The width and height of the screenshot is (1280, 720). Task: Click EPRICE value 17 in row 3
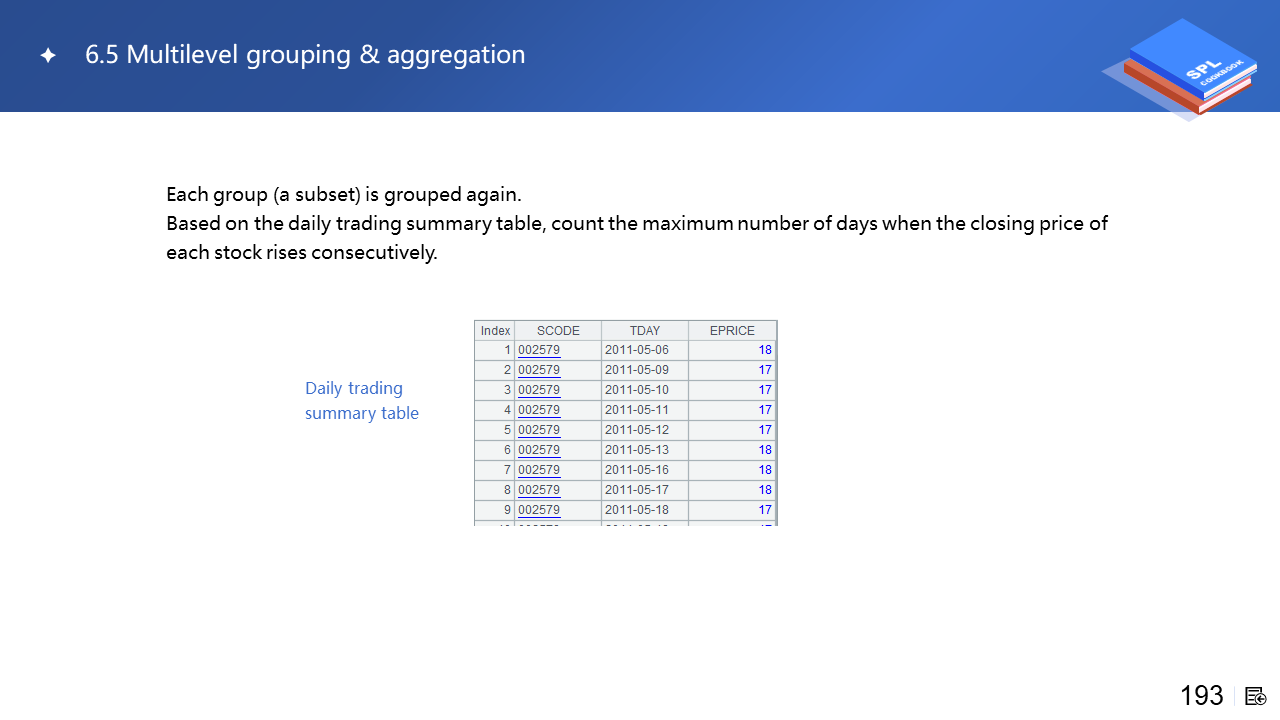click(x=764, y=390)
